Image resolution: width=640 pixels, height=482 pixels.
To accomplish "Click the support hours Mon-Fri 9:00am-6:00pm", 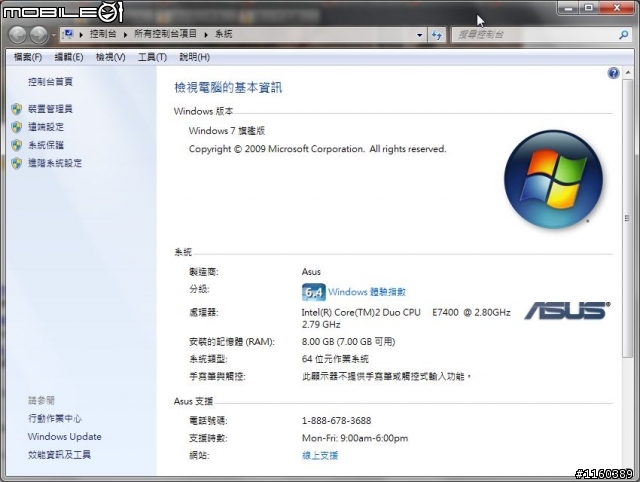I will (355, 438).
